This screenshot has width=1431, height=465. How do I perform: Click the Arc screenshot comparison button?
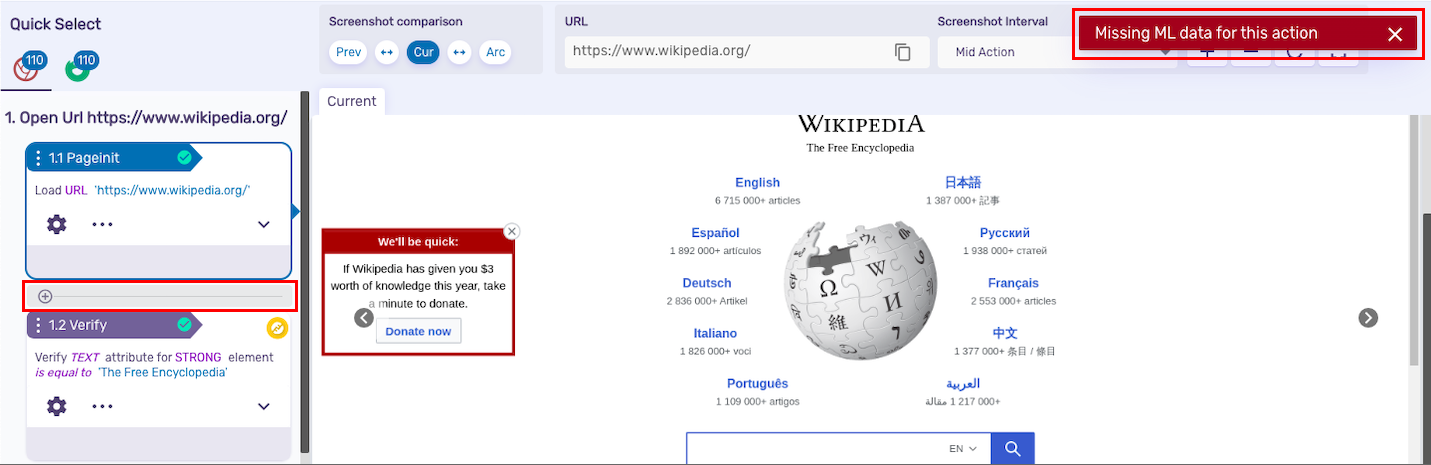click(x=495, y=52)
